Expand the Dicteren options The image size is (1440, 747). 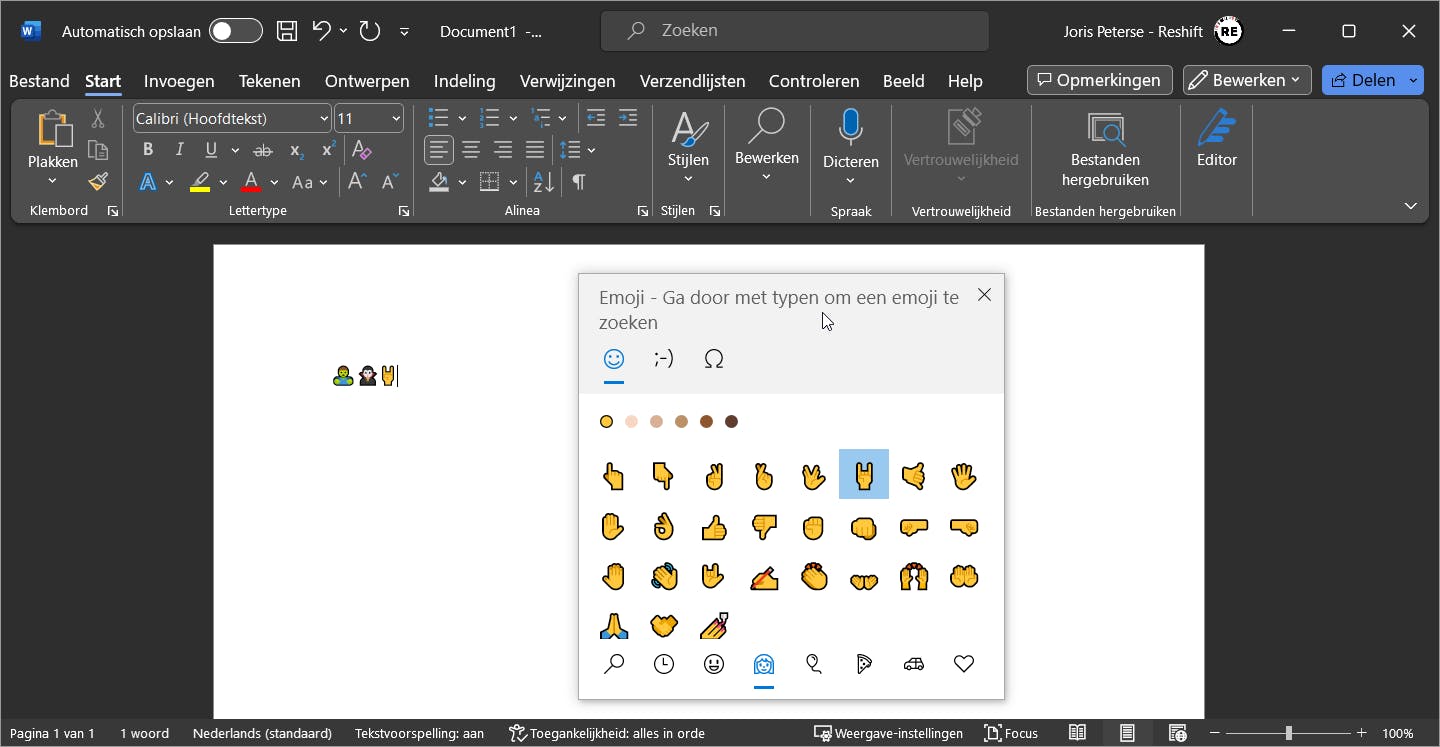pos(850,181)
